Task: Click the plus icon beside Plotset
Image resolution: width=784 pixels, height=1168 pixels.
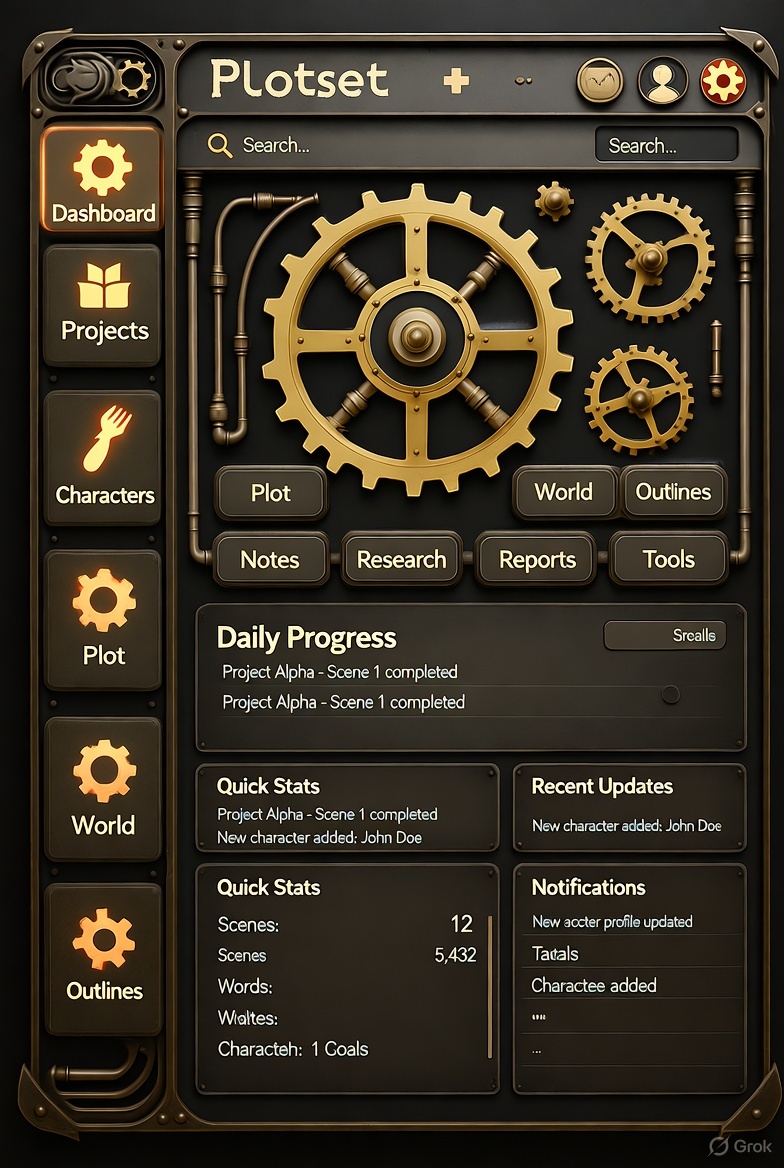Action: [456, 80]
